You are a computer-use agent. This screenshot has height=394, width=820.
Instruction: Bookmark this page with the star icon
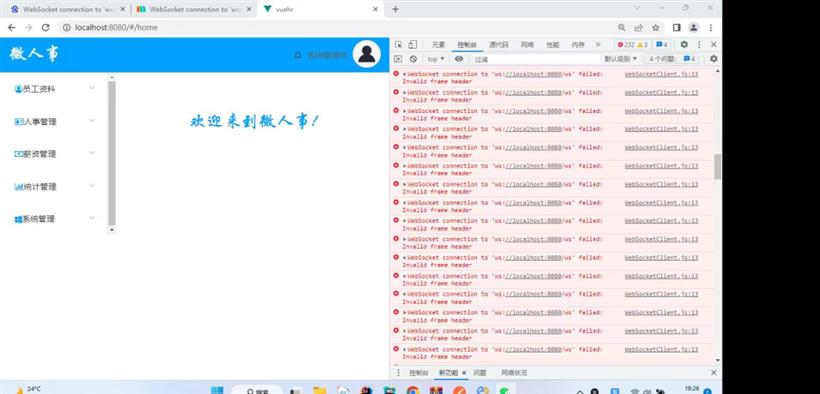pos(655,28)
